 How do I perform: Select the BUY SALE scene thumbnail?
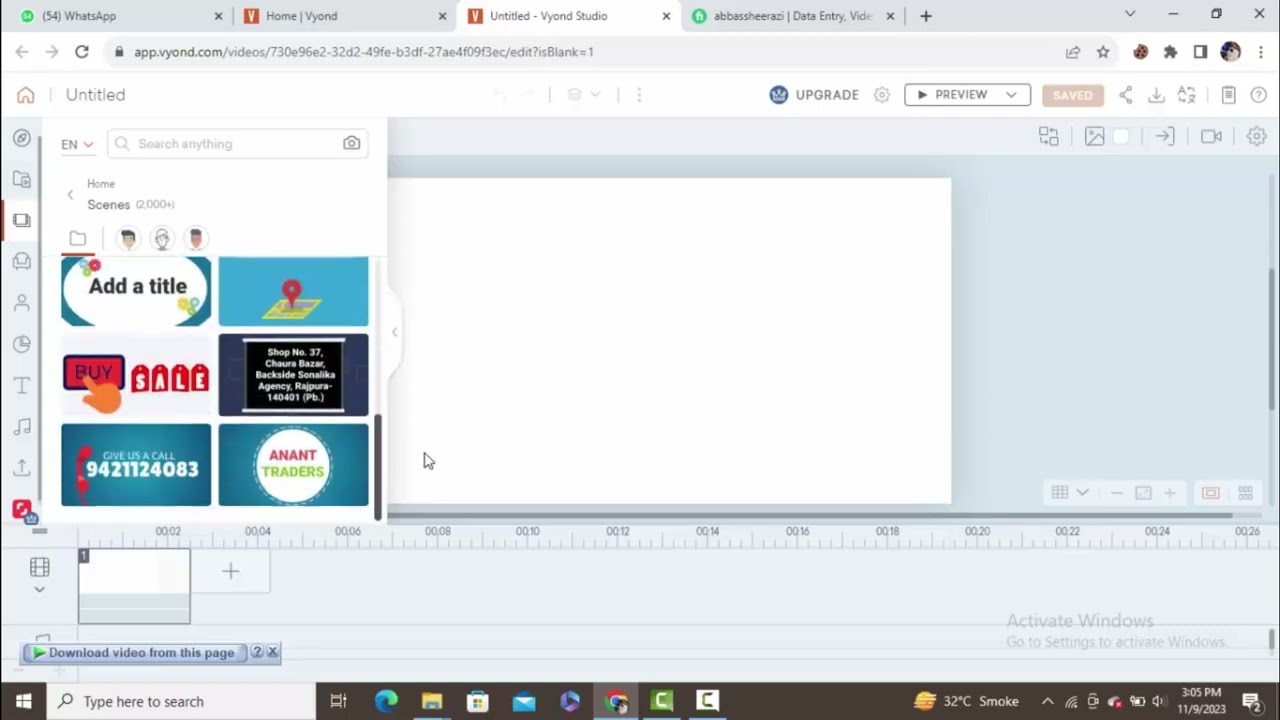(x=136, y=375)
